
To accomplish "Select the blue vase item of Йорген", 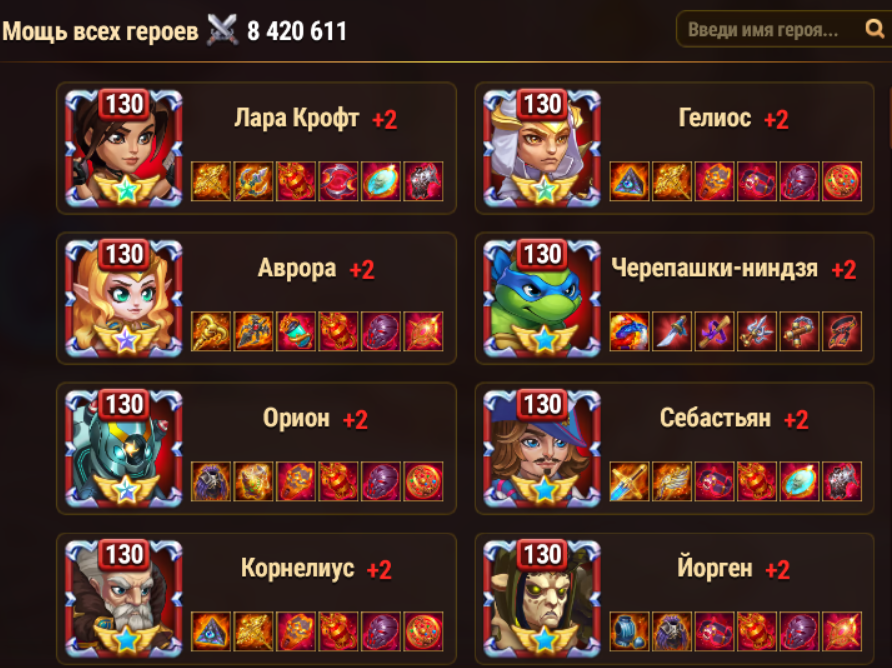I will [x=629, y=631].
